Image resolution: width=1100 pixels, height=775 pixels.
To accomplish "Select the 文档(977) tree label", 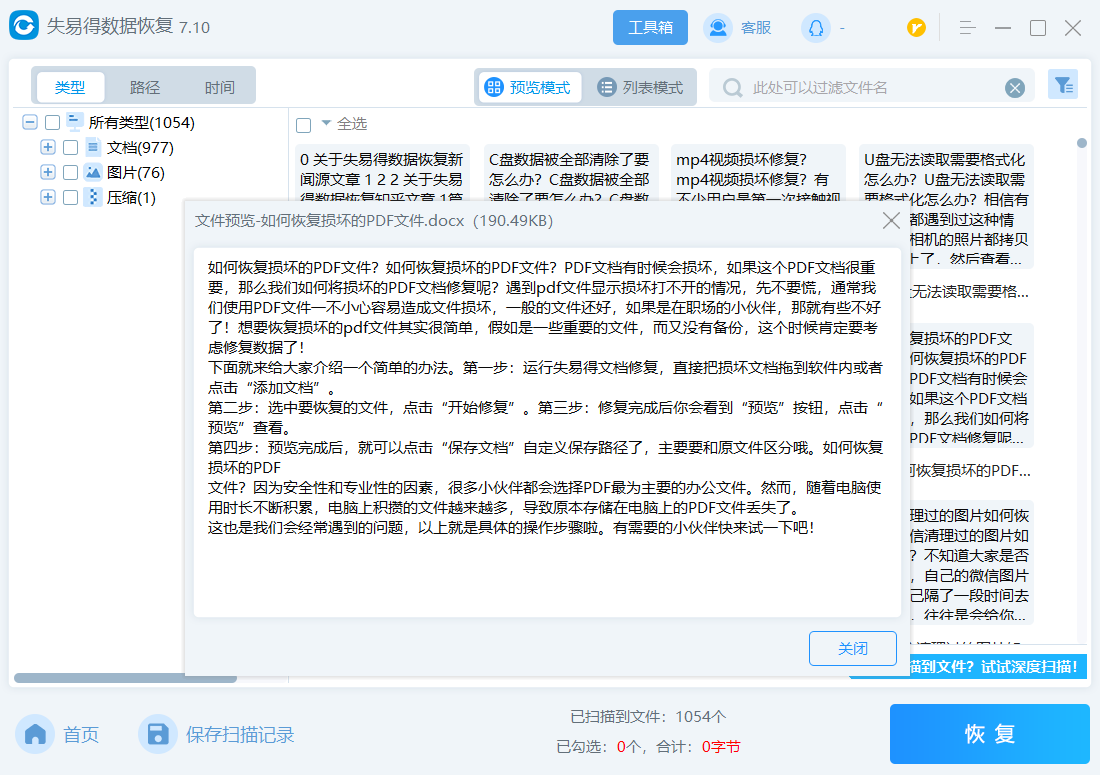I will point(140,147).
